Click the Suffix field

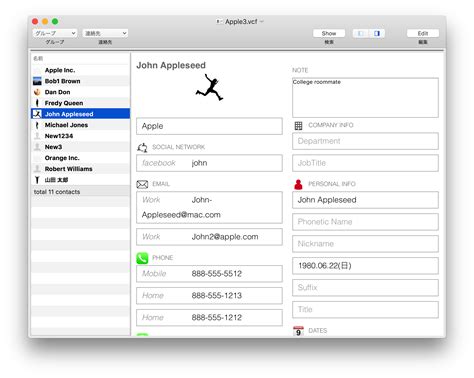click(x=365, y=288)
